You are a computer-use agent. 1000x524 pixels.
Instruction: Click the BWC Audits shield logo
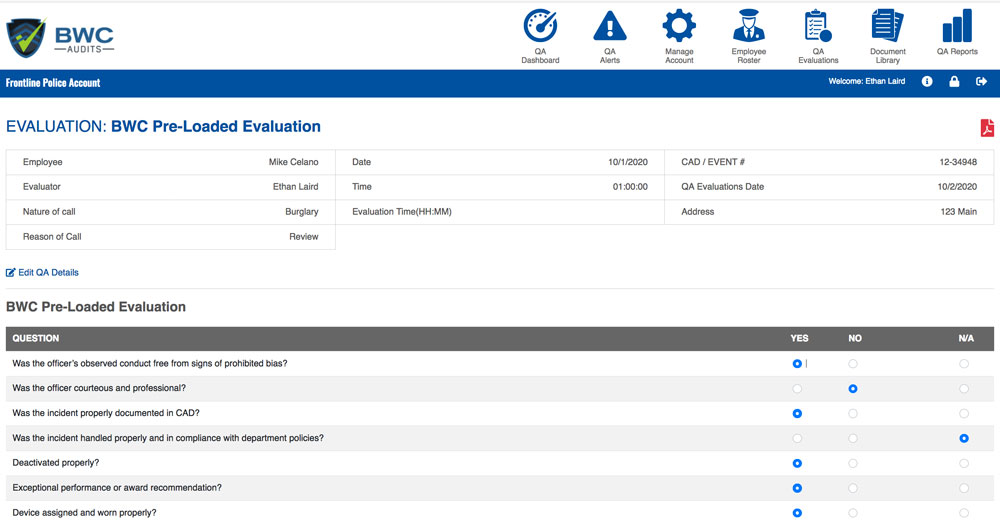point(26,37)
